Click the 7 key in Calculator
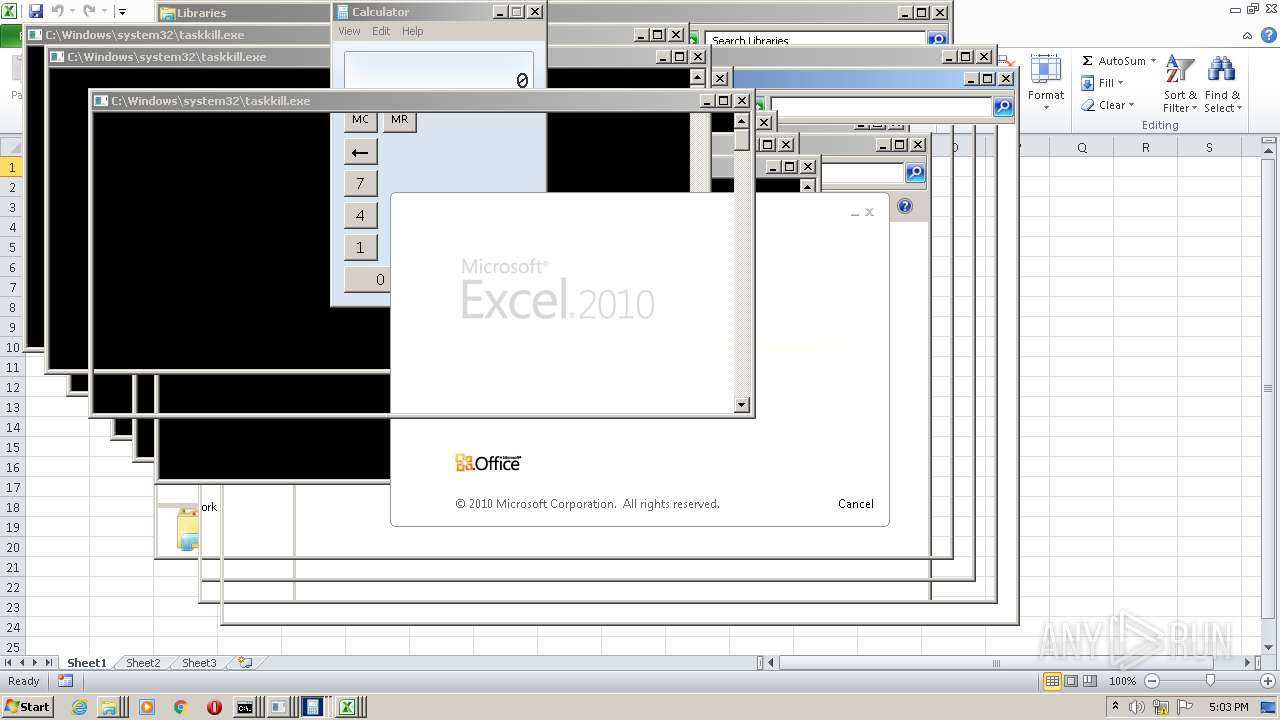Image resolution: width=1280 pixels, height=720 pixels. point(360,183)
